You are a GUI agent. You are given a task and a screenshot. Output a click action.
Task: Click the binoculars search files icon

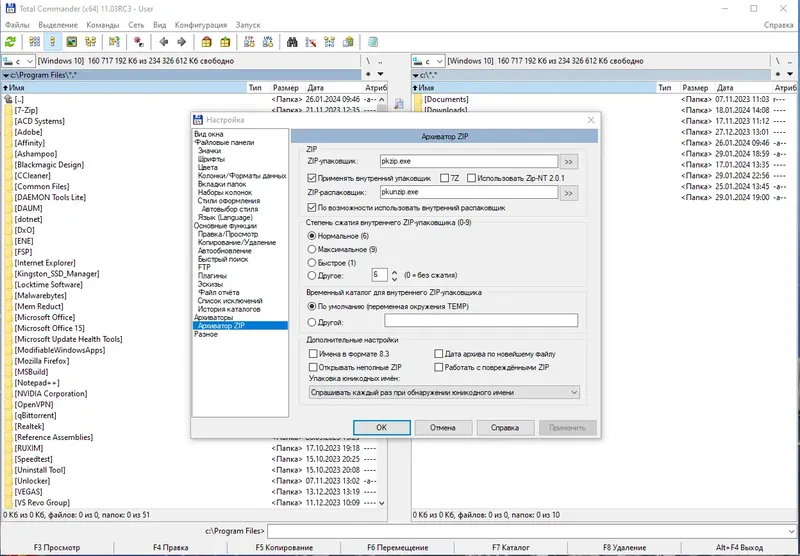pos(292,42)
